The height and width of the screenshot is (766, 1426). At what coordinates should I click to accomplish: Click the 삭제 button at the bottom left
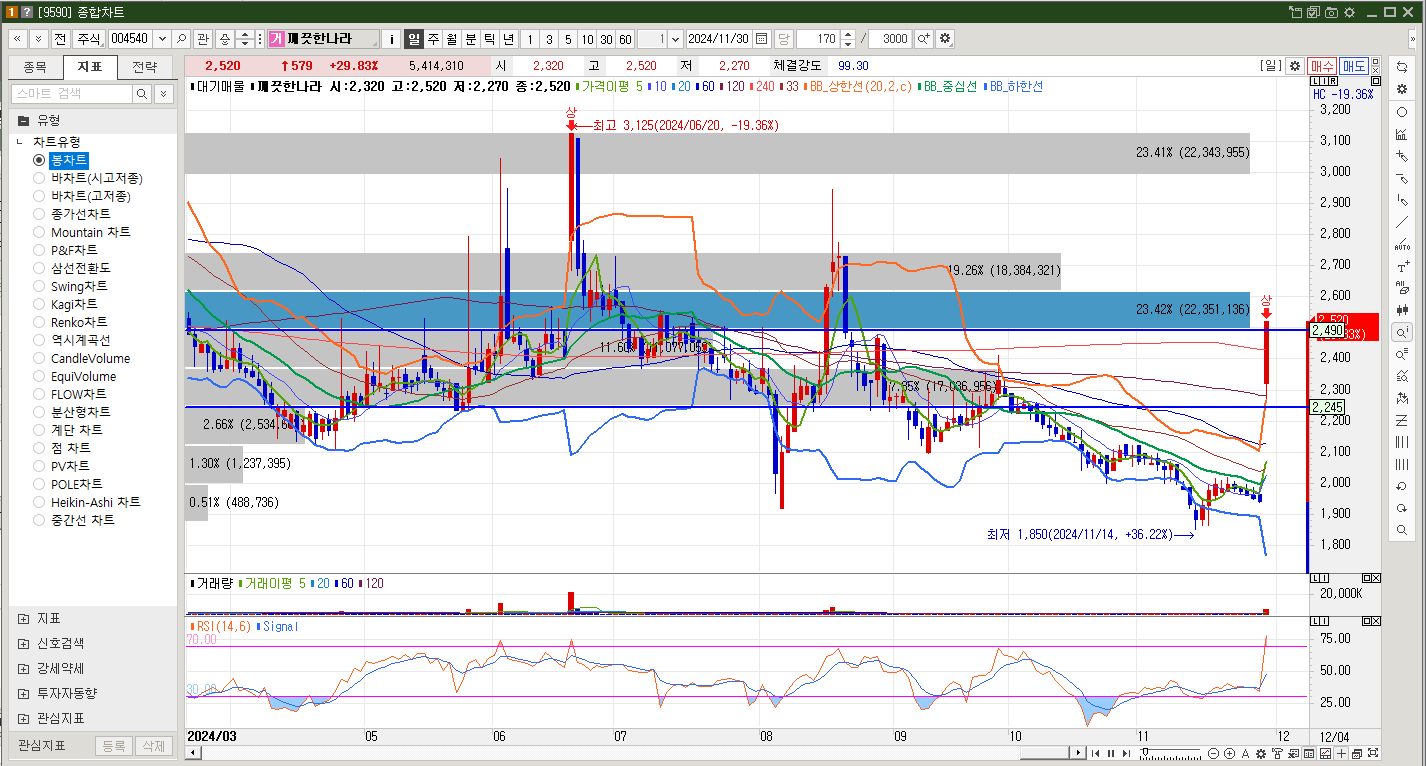(153, 746)
